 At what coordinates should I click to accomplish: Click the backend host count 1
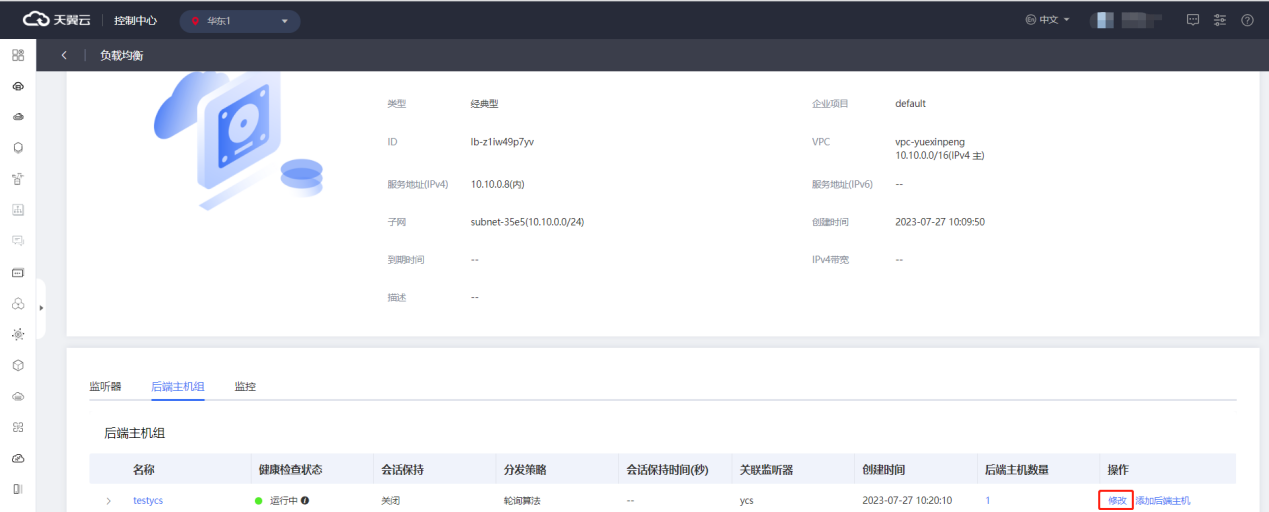(x=988, y=500)
